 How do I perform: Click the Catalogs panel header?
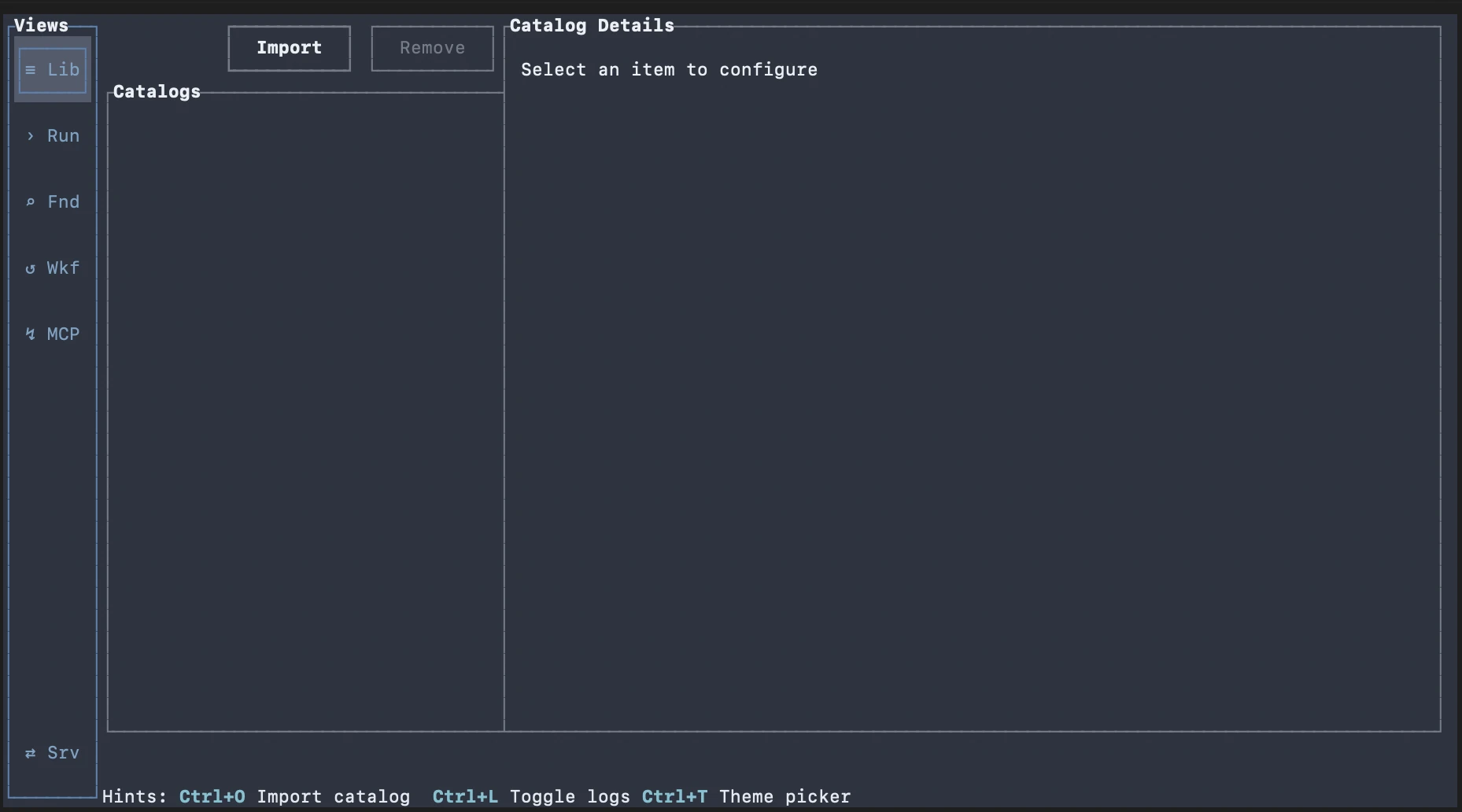tap(156, 91)
